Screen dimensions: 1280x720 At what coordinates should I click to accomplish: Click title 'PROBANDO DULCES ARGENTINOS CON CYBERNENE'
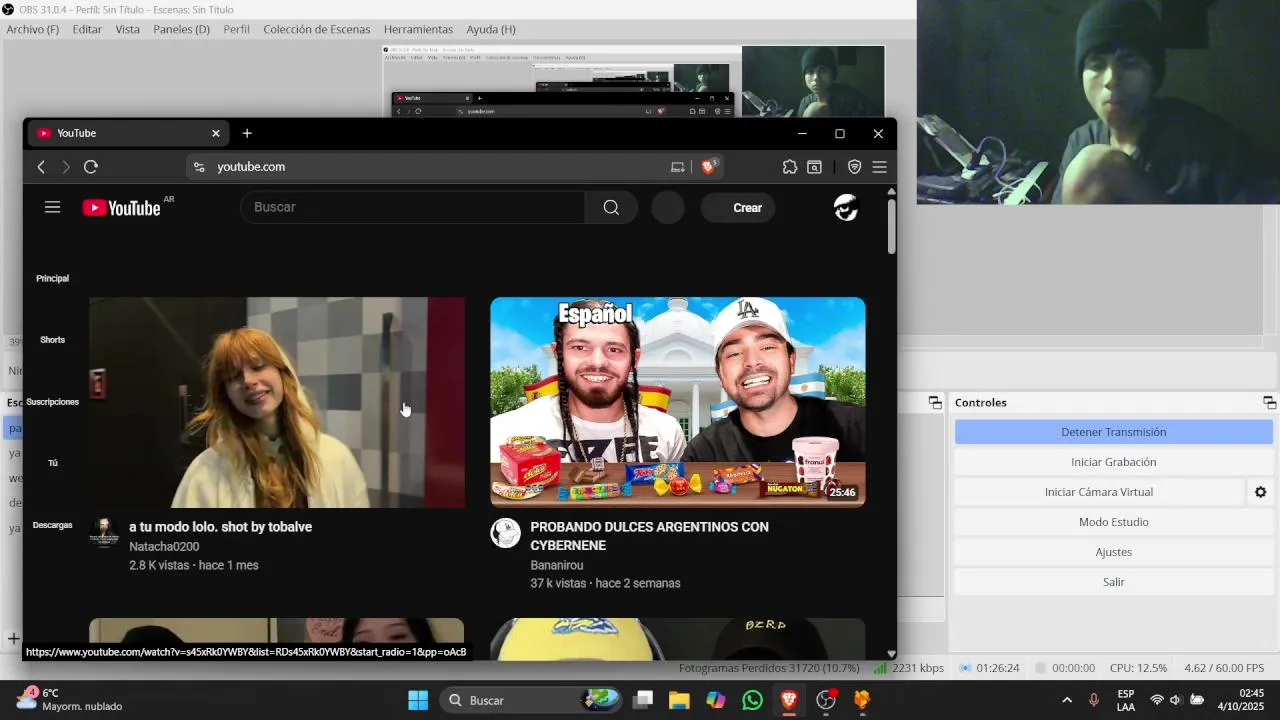click(650, 536)
